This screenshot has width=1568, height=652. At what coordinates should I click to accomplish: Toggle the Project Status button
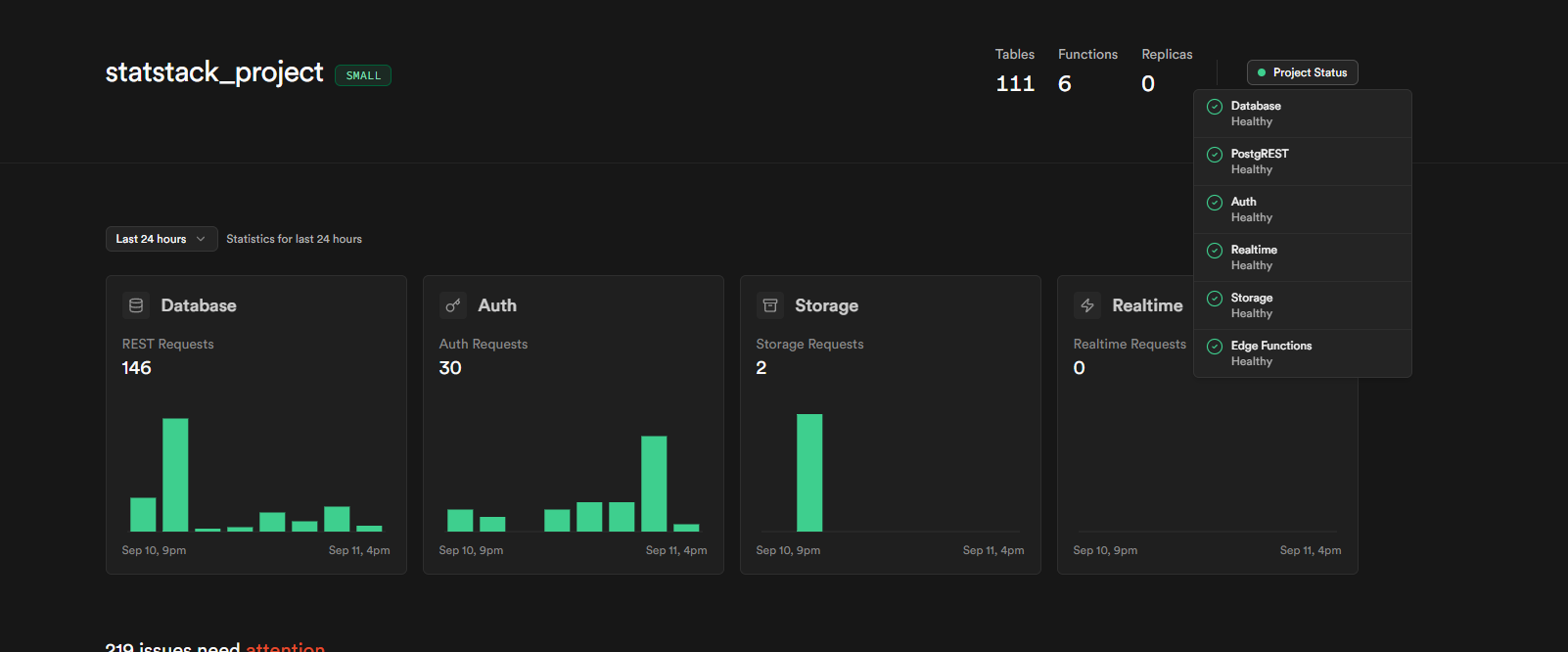[x=1302, y=72]
